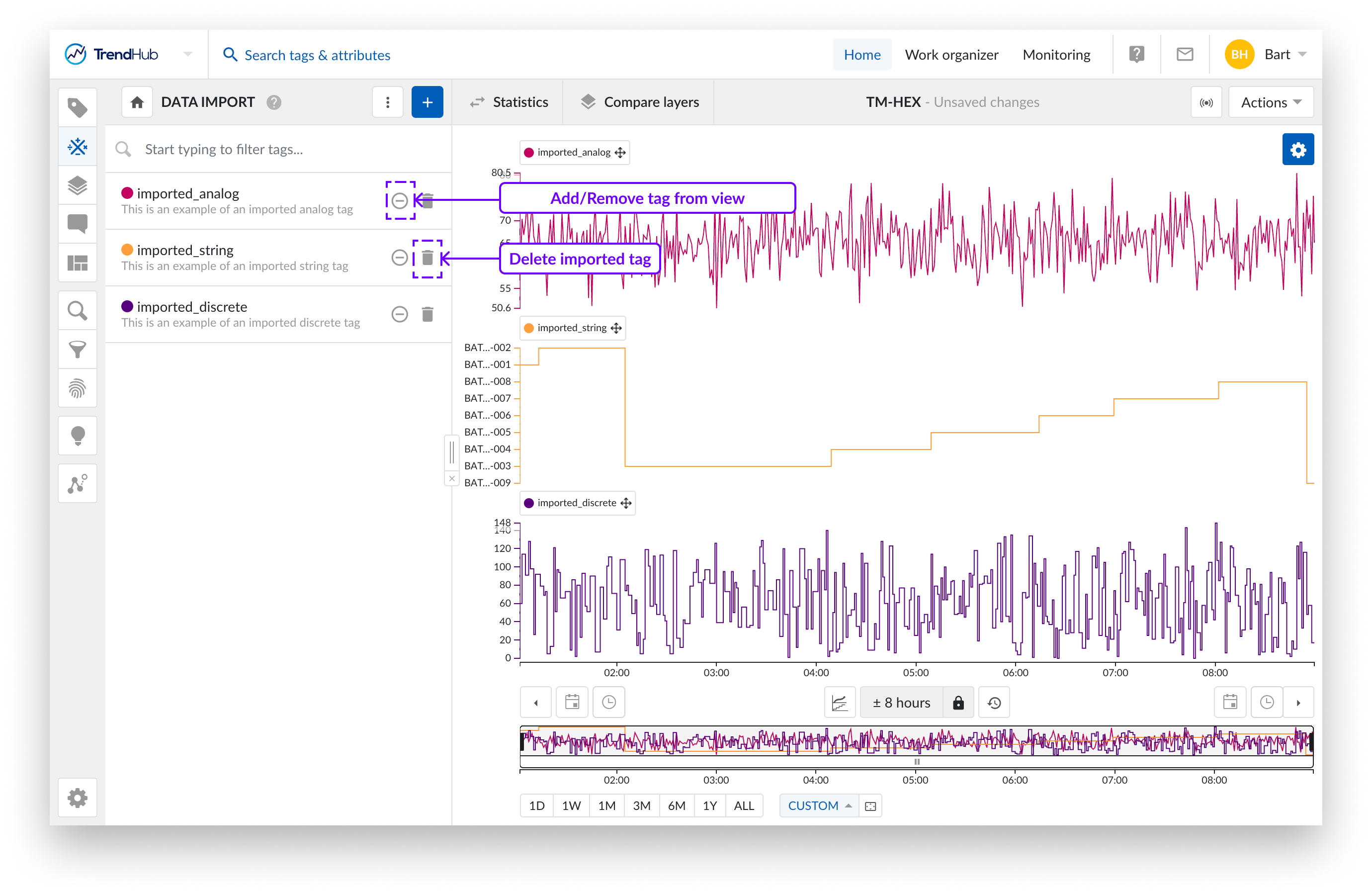Screen dimensions: 1372x895
Task: Open the fingerprint tool in sidebar
Action: coord(77,388)
